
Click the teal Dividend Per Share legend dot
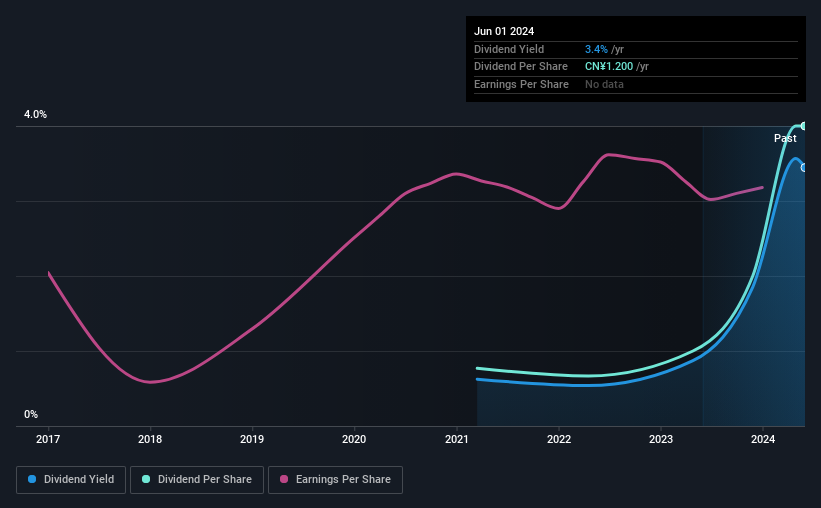point(146,479)
